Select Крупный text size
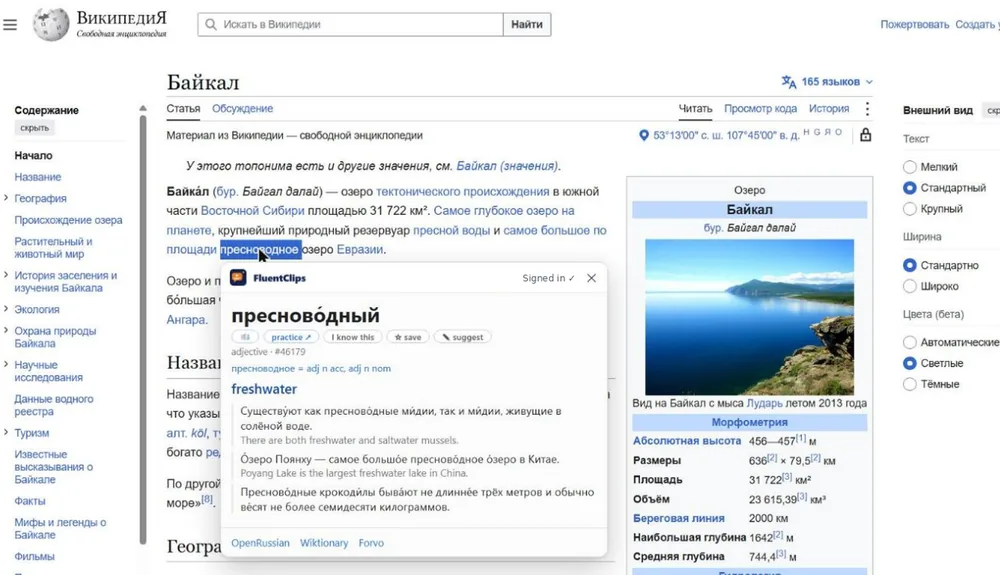The width and height of the screenshot is (1000, 575). 909,209
